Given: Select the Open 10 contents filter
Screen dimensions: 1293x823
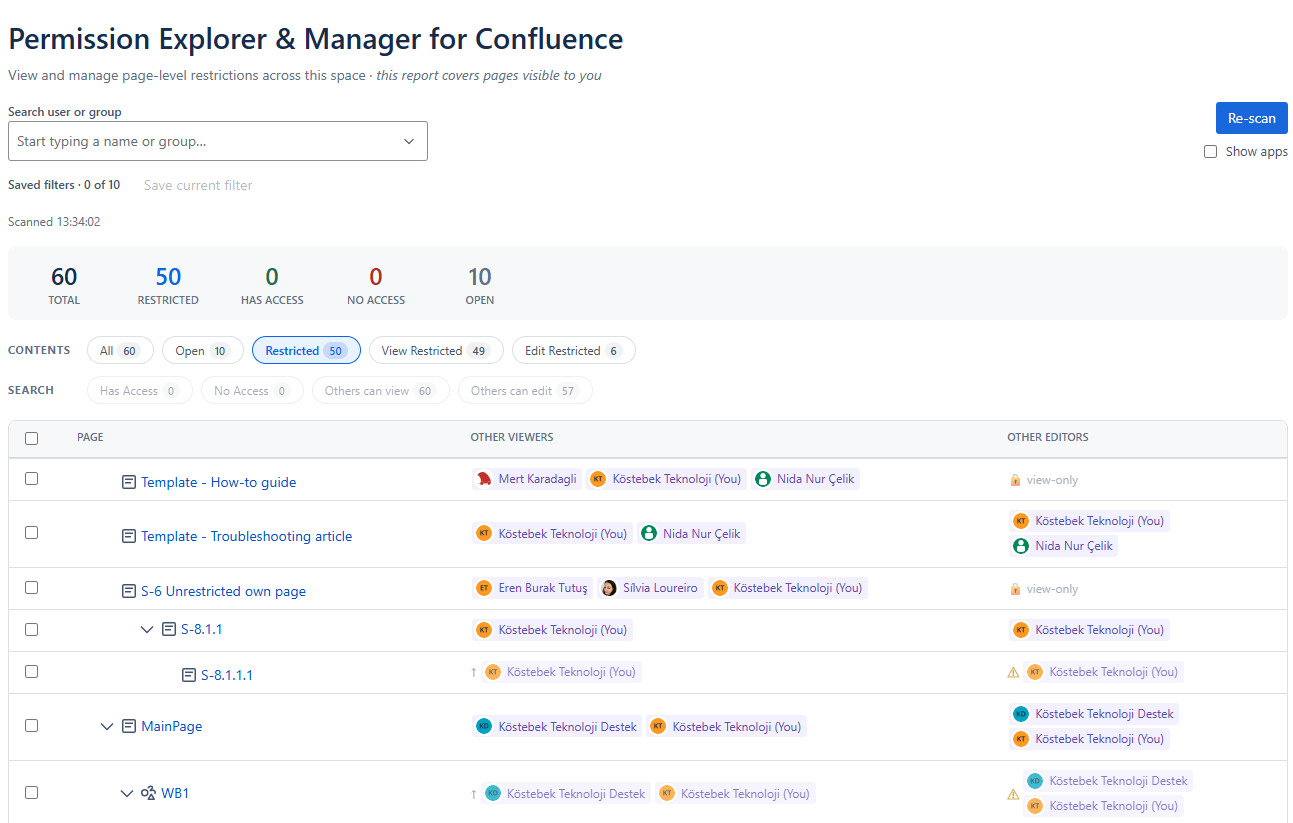Looking at the screenshot, I should tap(202, 351).
